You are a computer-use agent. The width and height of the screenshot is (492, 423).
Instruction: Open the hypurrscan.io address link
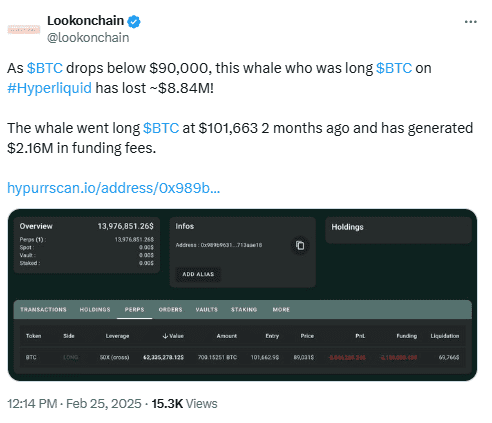point(113,188)
